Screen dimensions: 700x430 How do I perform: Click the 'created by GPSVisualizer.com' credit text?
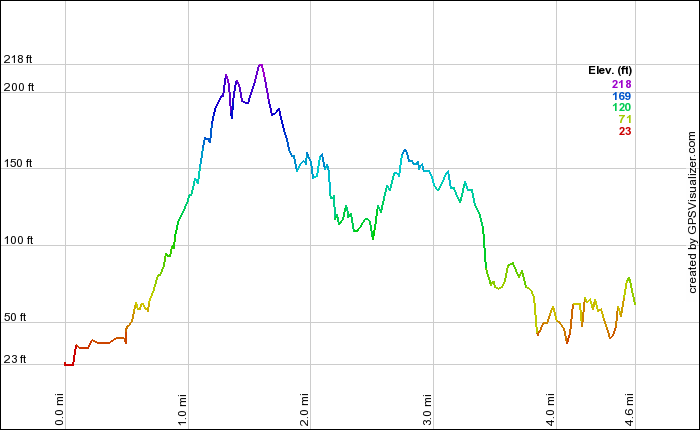point(692,212)
